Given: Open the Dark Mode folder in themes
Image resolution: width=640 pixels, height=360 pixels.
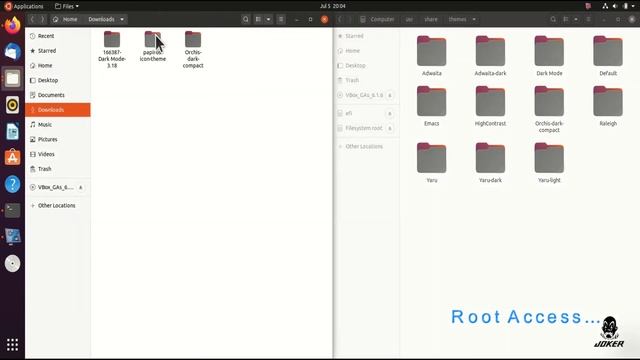Looking at the screenshot, I should [549, 51].
